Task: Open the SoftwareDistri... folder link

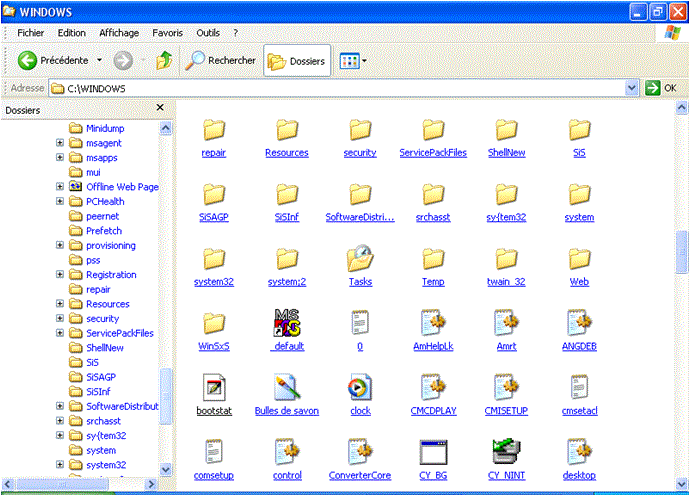Action: coord(360,217)
